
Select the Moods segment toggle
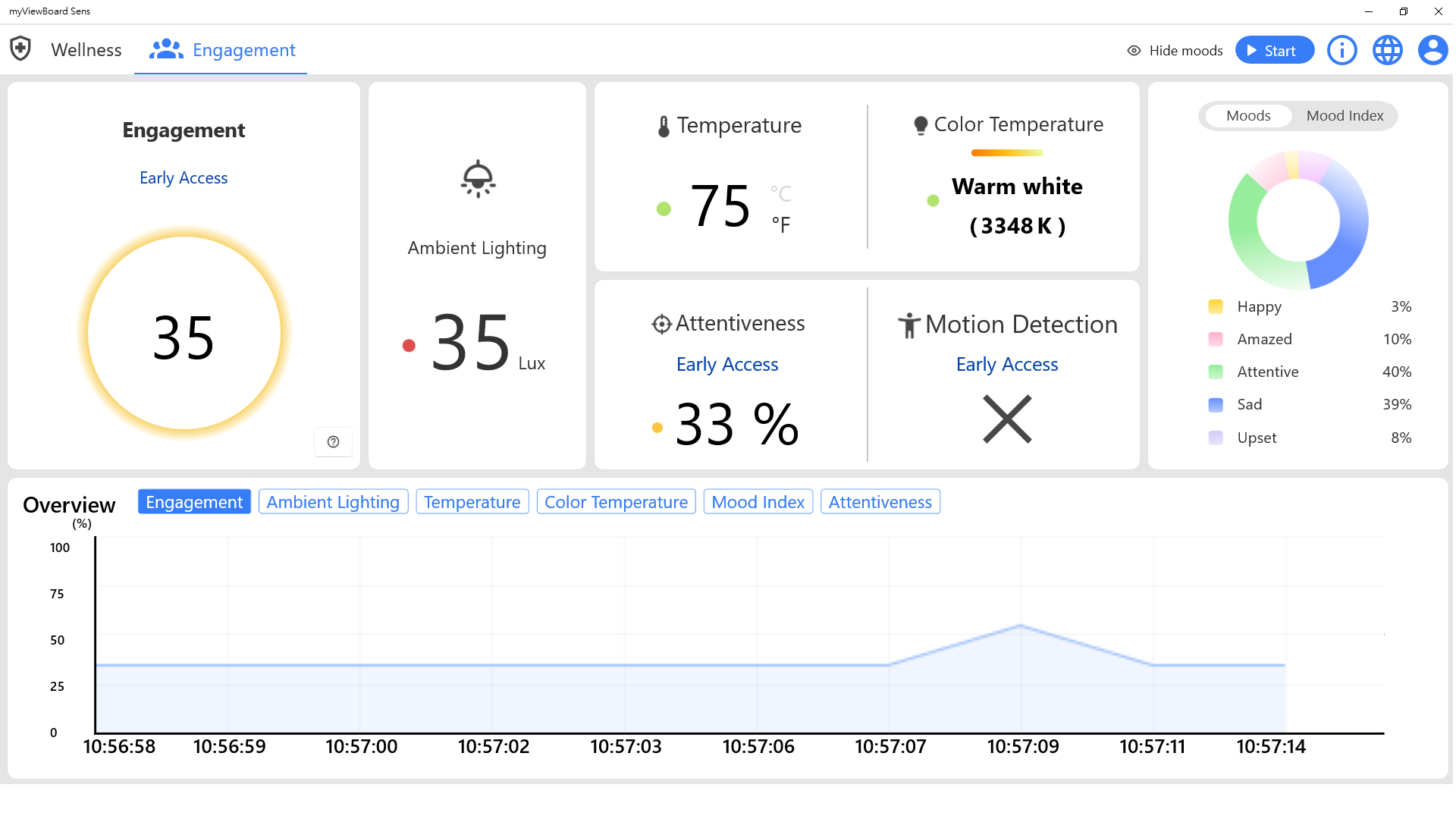[1248, 116]
